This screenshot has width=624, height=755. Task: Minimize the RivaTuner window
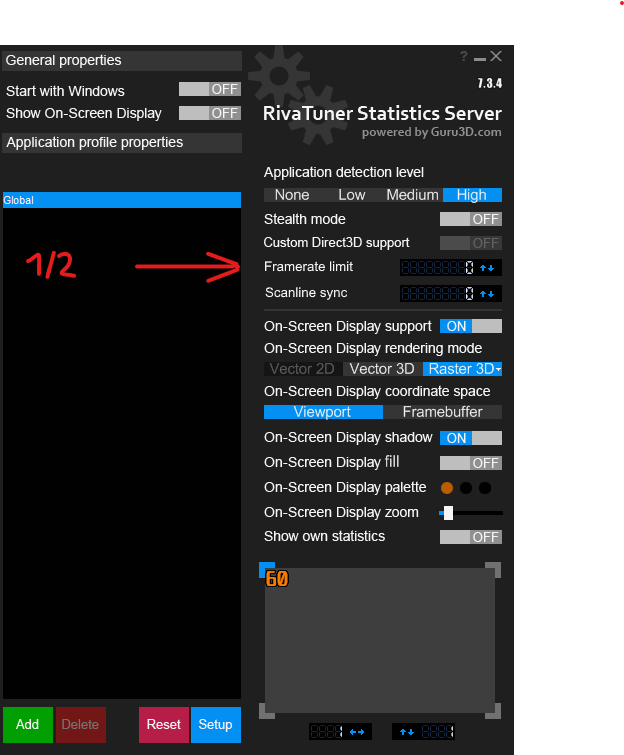tap(480, 59)
